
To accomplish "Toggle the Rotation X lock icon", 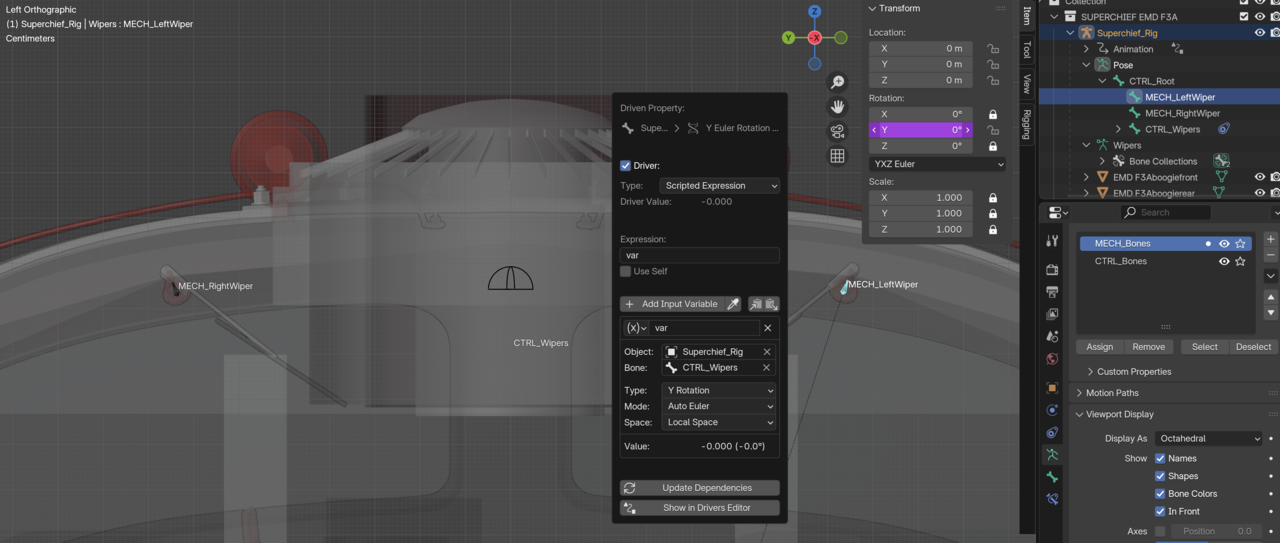I will click(993, 114).
